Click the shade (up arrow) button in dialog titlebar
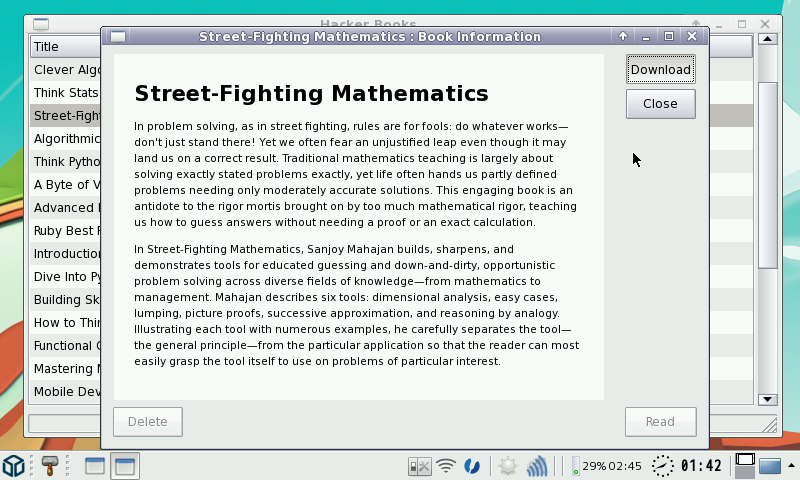The image size is (800, 480). pos(622,36)
